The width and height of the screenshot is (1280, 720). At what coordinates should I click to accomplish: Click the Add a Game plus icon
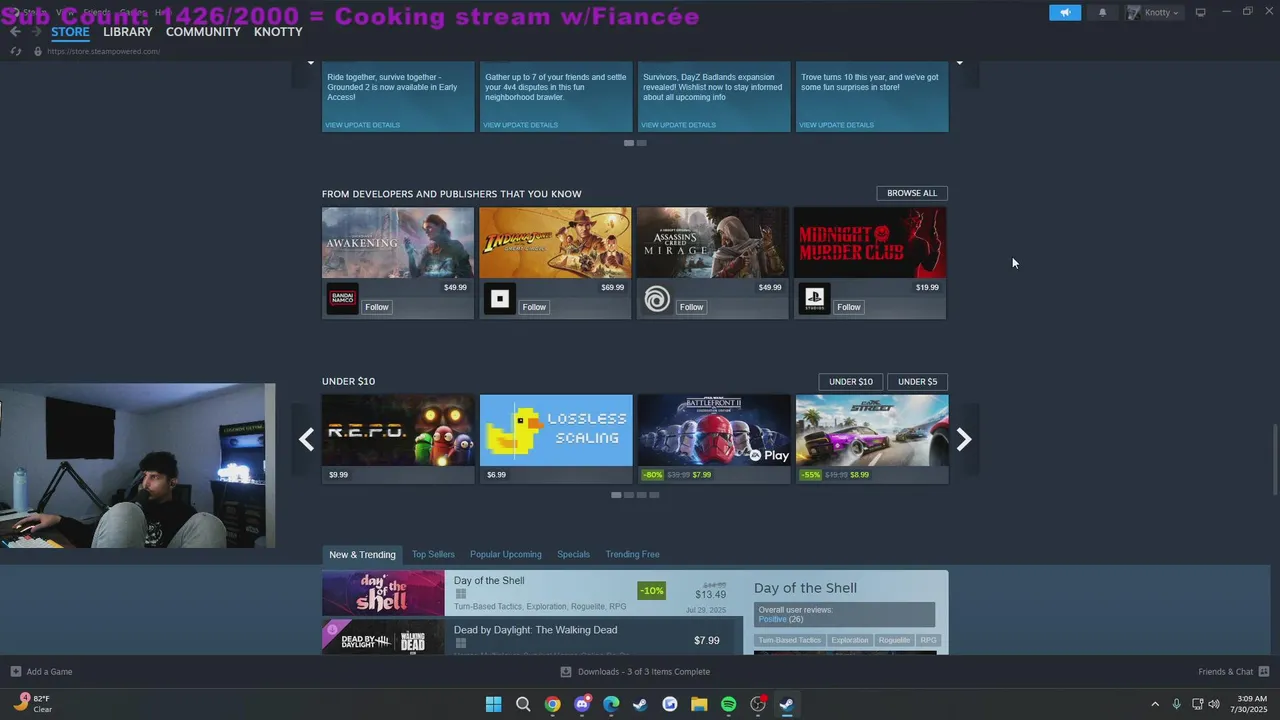tap(15, 671)
